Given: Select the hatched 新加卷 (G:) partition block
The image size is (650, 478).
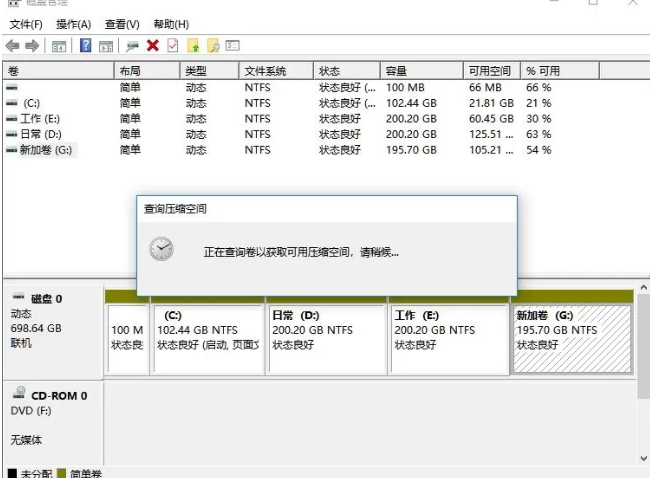Looking at the screenshot, I should 572,339.
